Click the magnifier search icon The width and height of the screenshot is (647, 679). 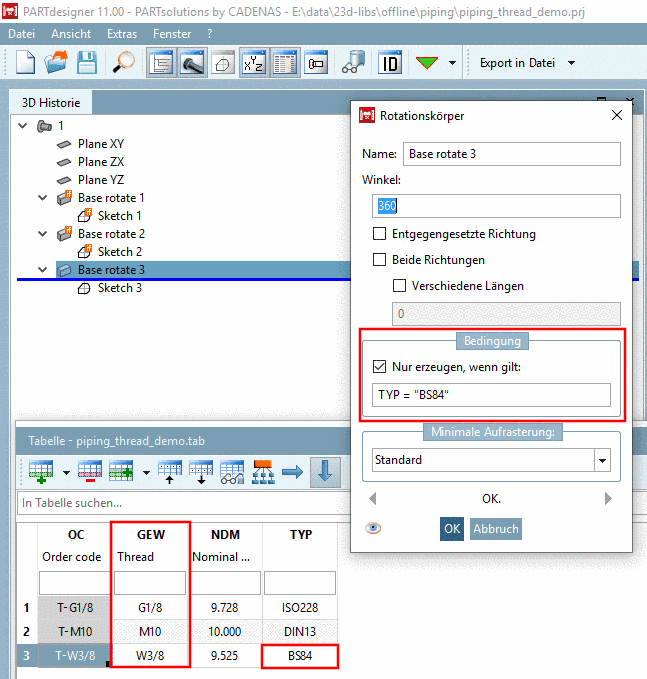click(x=123, y=63)
